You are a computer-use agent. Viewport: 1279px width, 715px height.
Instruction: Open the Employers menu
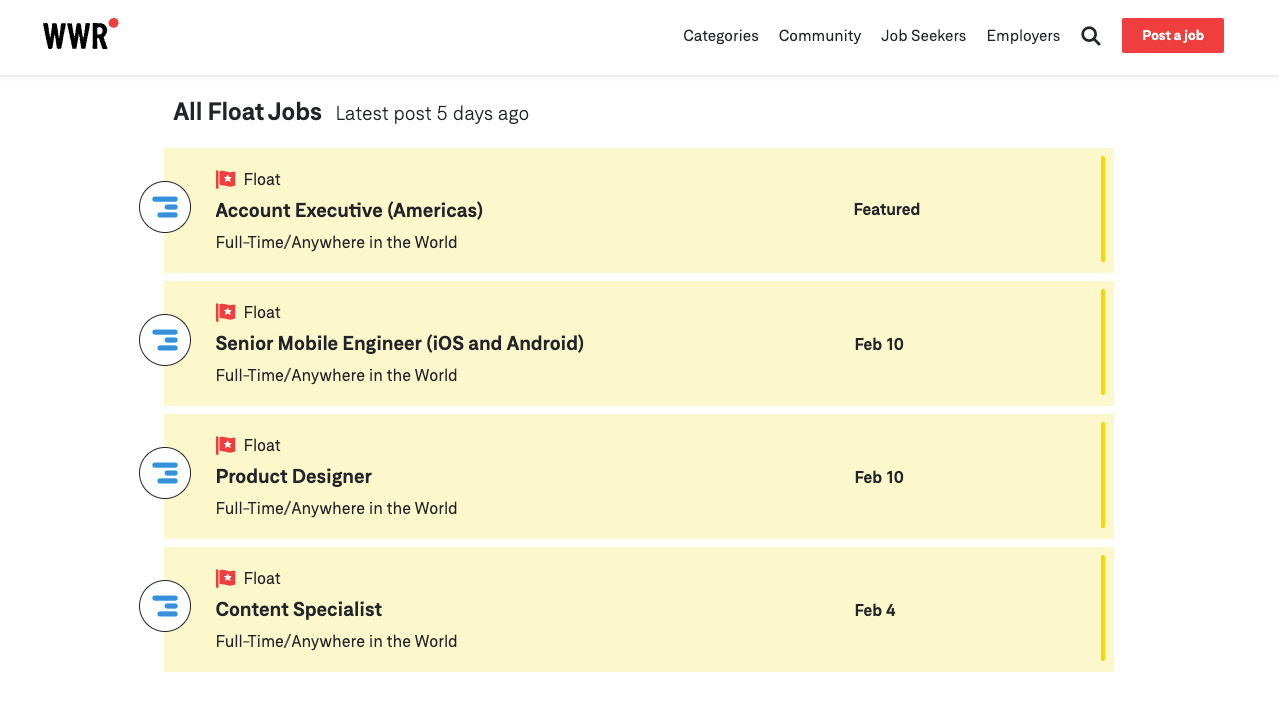[x=1022, y=36]
